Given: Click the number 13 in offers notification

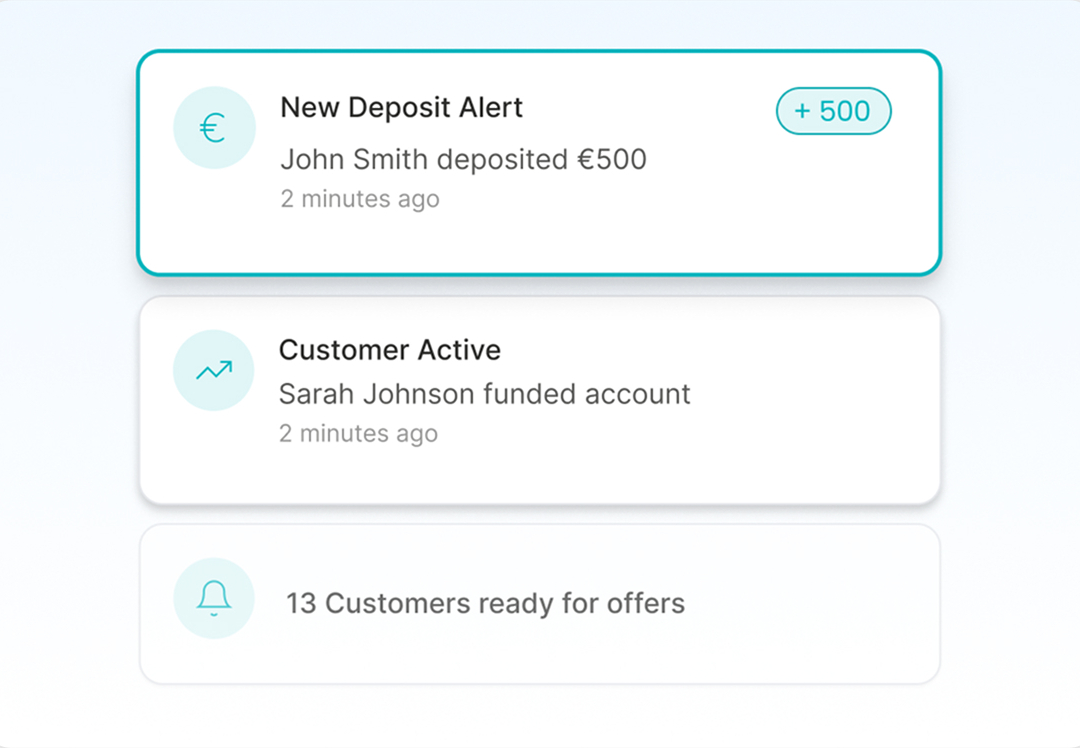Looking at the screenshot, I should tap(301, 604).
